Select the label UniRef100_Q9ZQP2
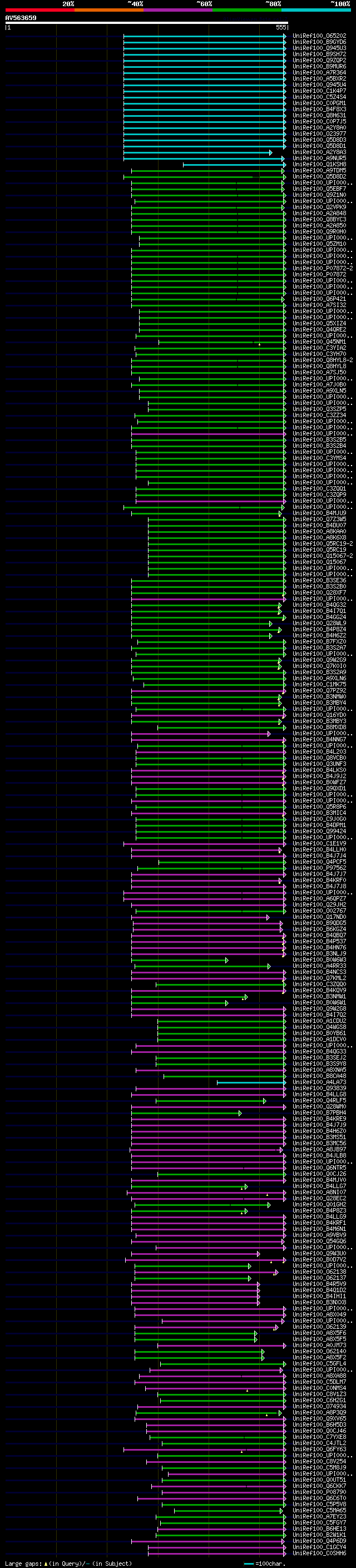The width and height of the screenshot is (356, 1568). tap(319, 60)
